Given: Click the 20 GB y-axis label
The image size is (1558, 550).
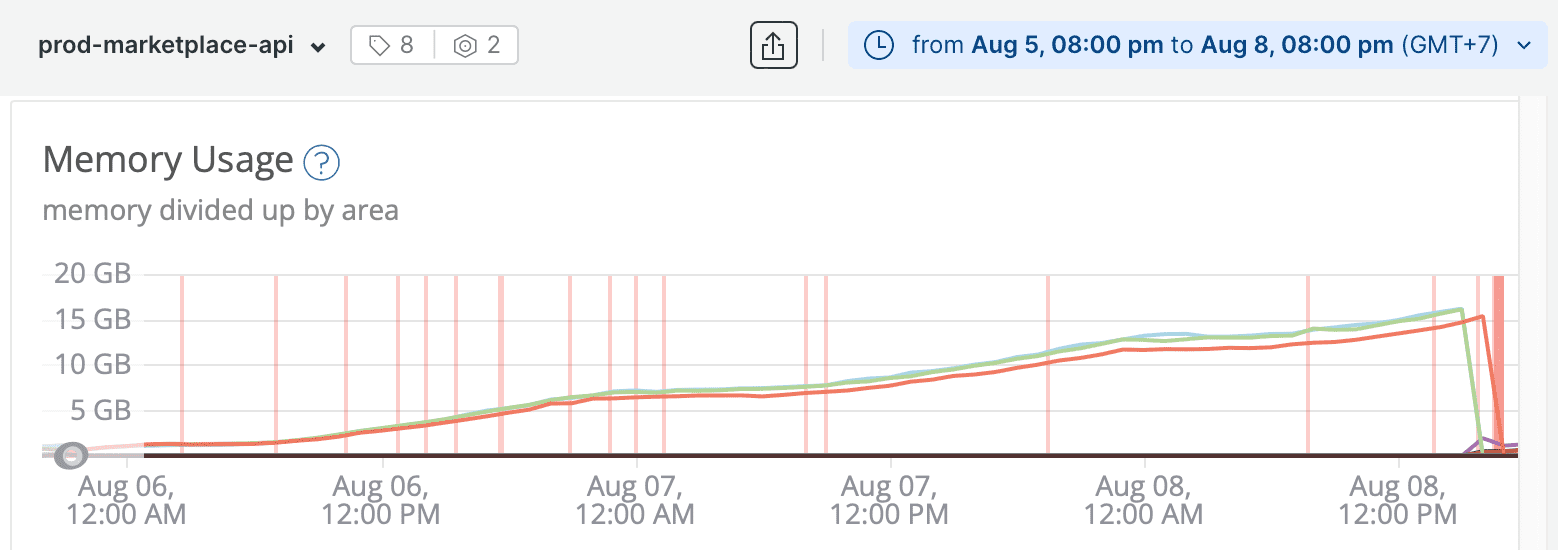Looking at the screenshot, I should pos(91,274).
